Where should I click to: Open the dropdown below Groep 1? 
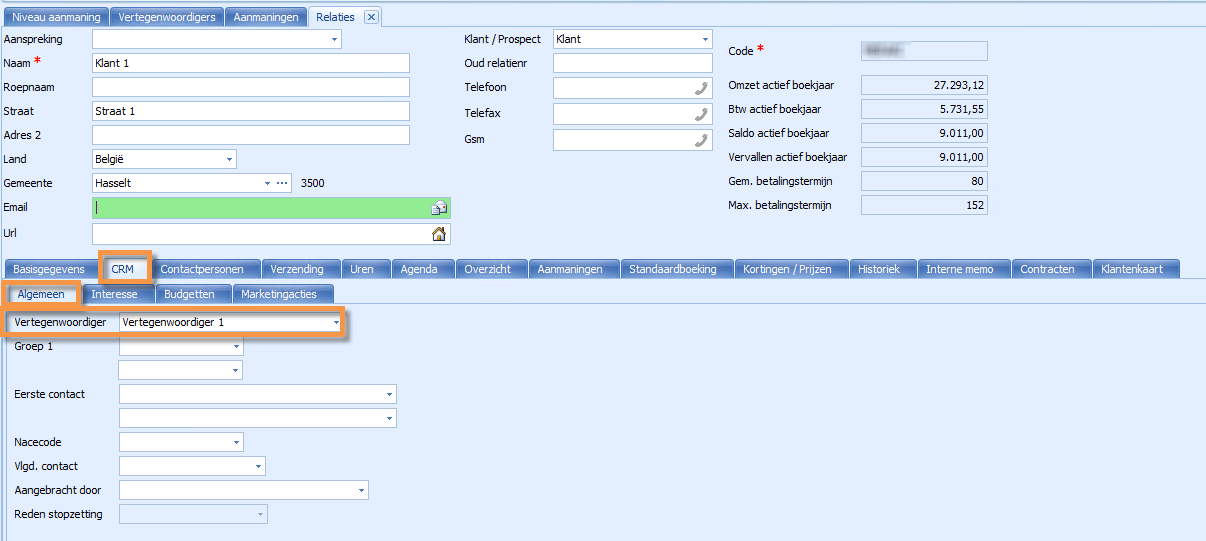coord(236,370)
